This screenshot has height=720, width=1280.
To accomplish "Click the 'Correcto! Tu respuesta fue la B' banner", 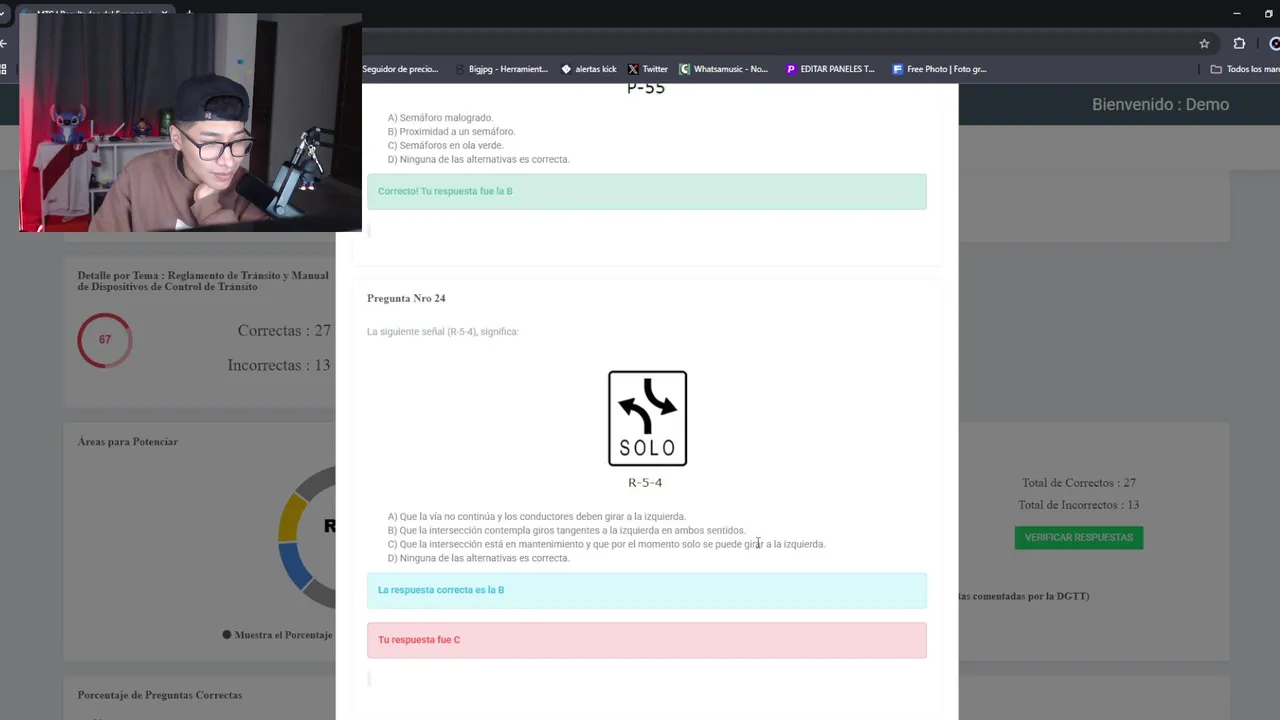I will [x=647, y=192].
